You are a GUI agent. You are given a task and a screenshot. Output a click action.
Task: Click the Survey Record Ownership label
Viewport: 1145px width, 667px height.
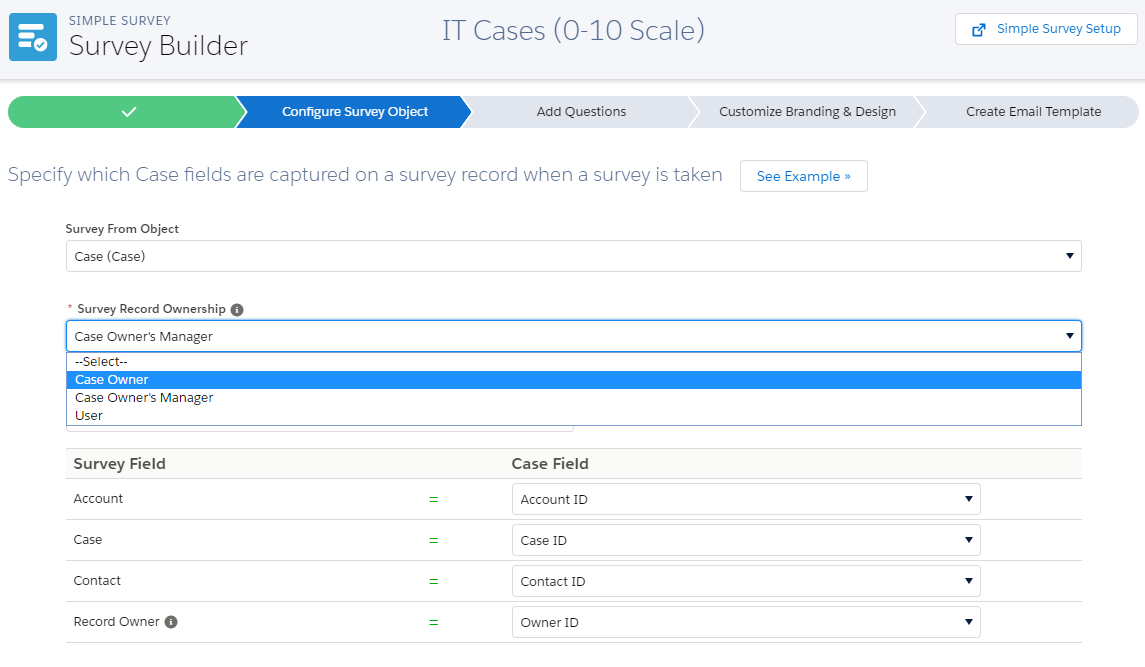(x=151, y=309)
